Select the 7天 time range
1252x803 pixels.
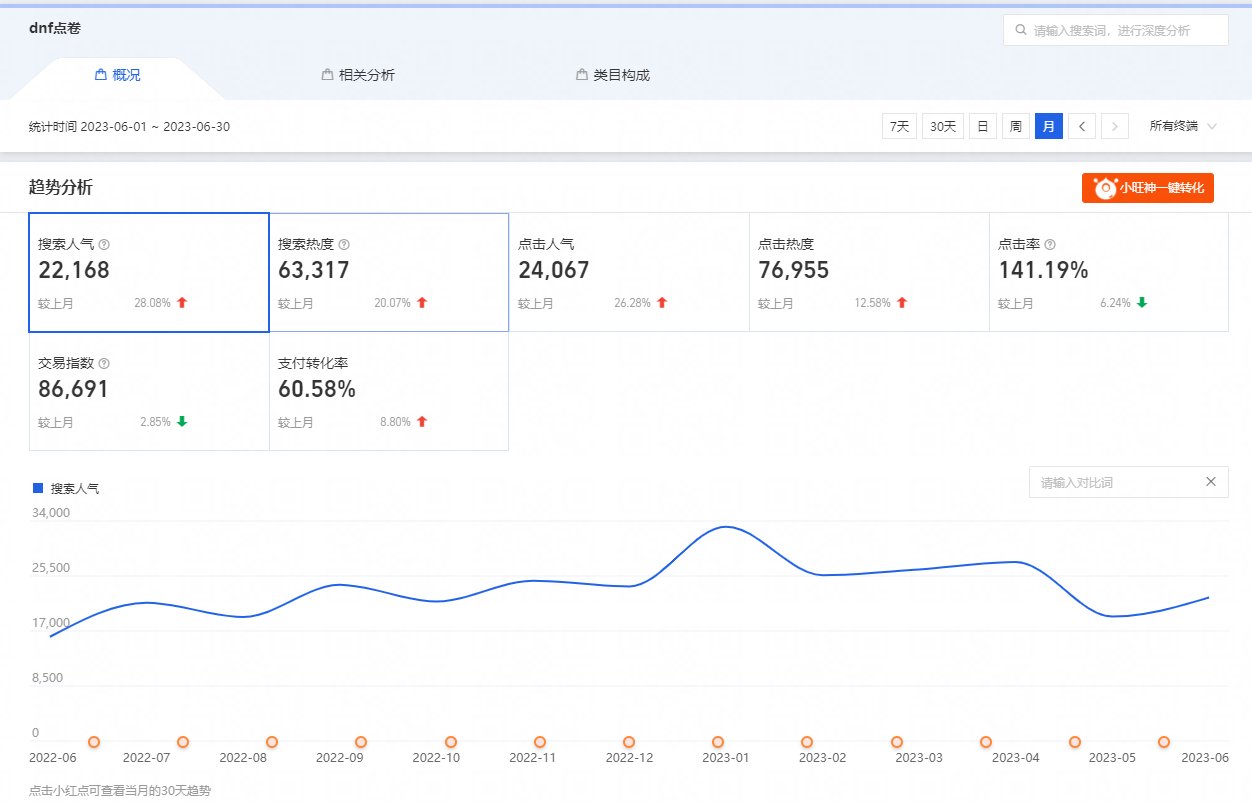(x=899, y=126)
